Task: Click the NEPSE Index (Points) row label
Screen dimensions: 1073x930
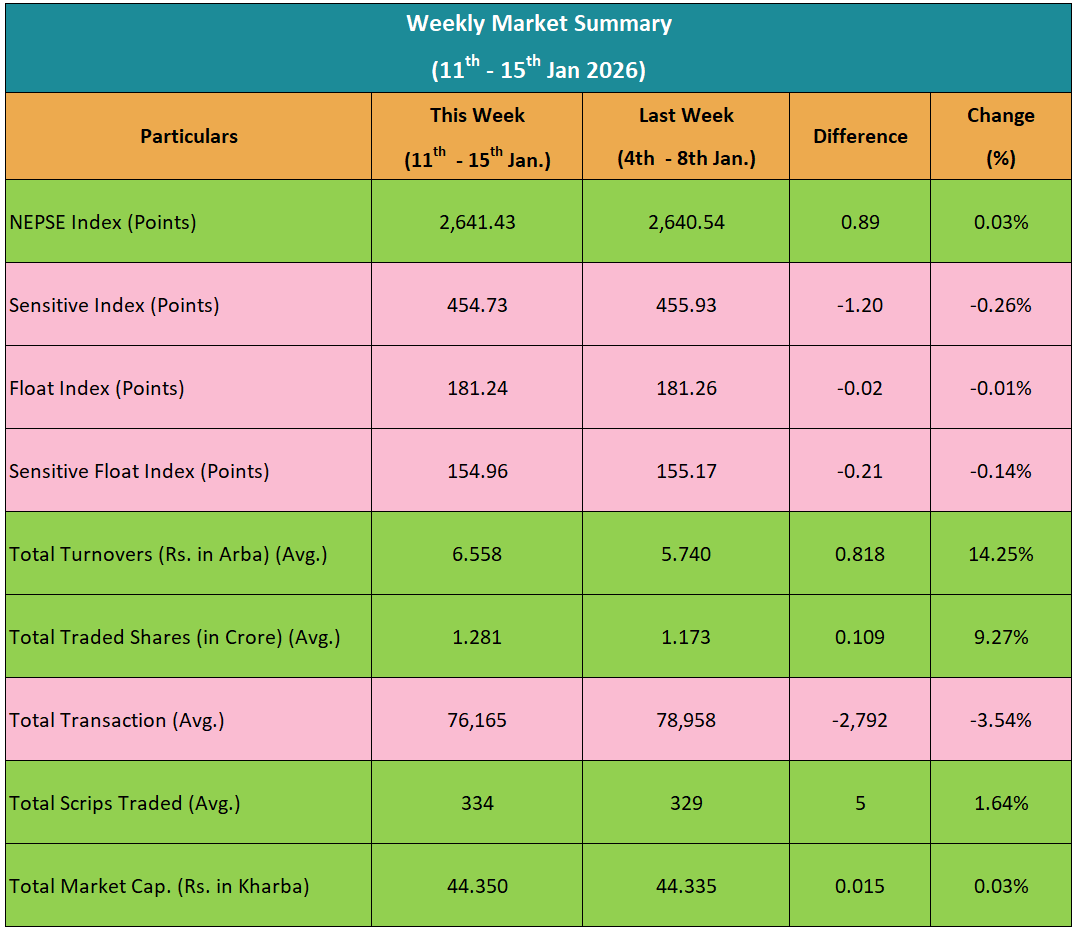Action: point(103,222)
